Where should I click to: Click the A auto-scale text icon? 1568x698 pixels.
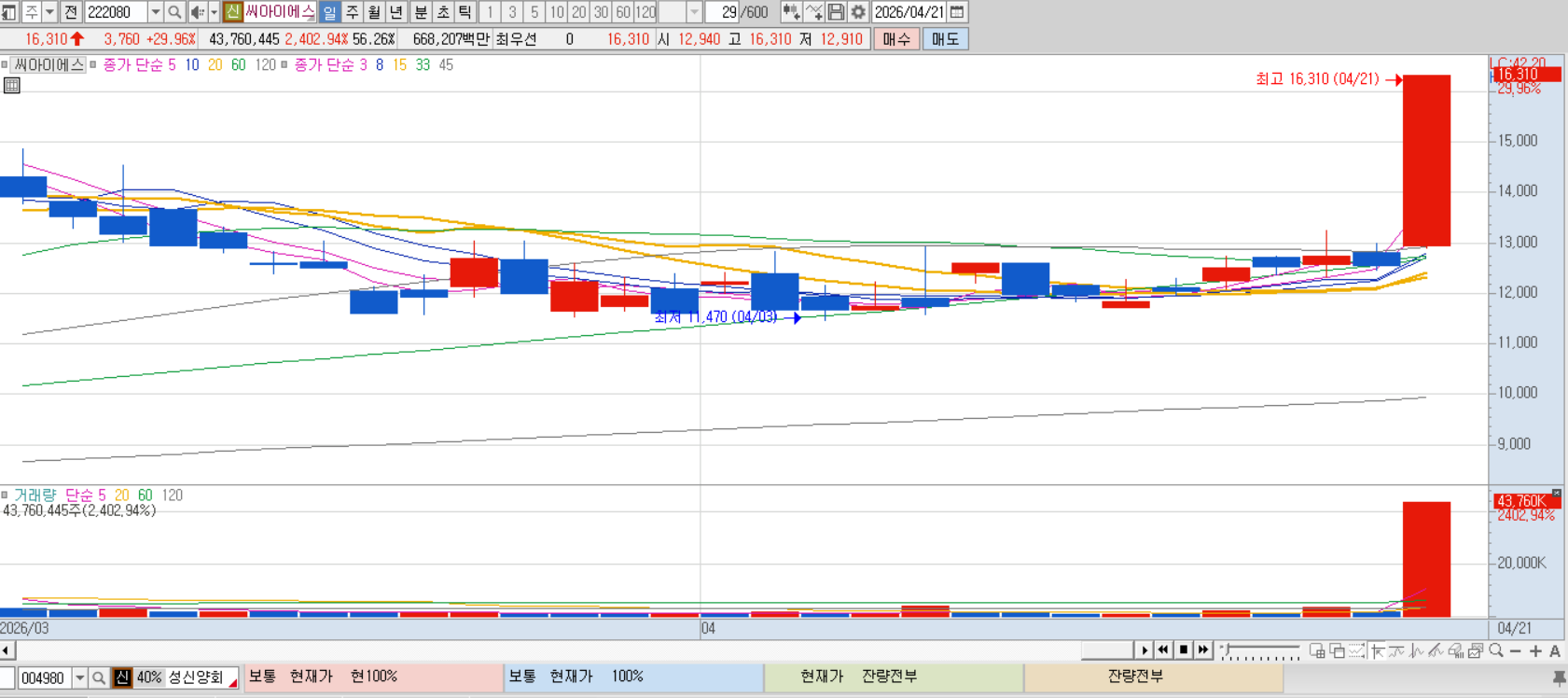click(1555, 651)
